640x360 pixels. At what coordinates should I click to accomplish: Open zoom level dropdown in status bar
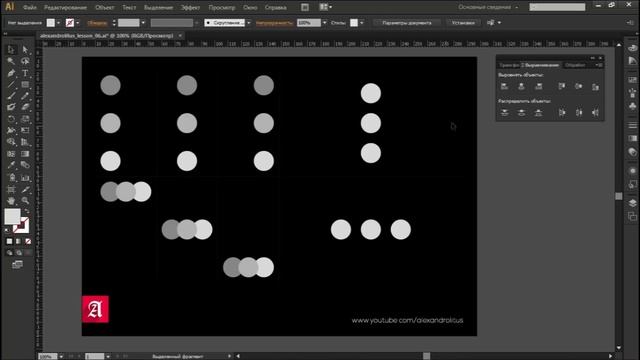pyautogui.click(x=61, y=356)
